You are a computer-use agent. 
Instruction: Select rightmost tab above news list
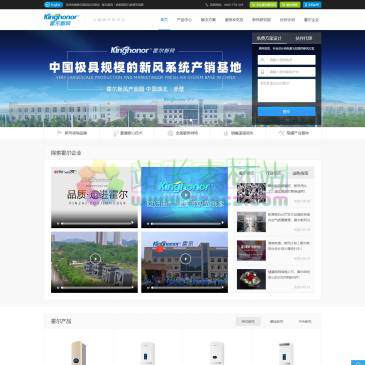[x=300, y=173]
